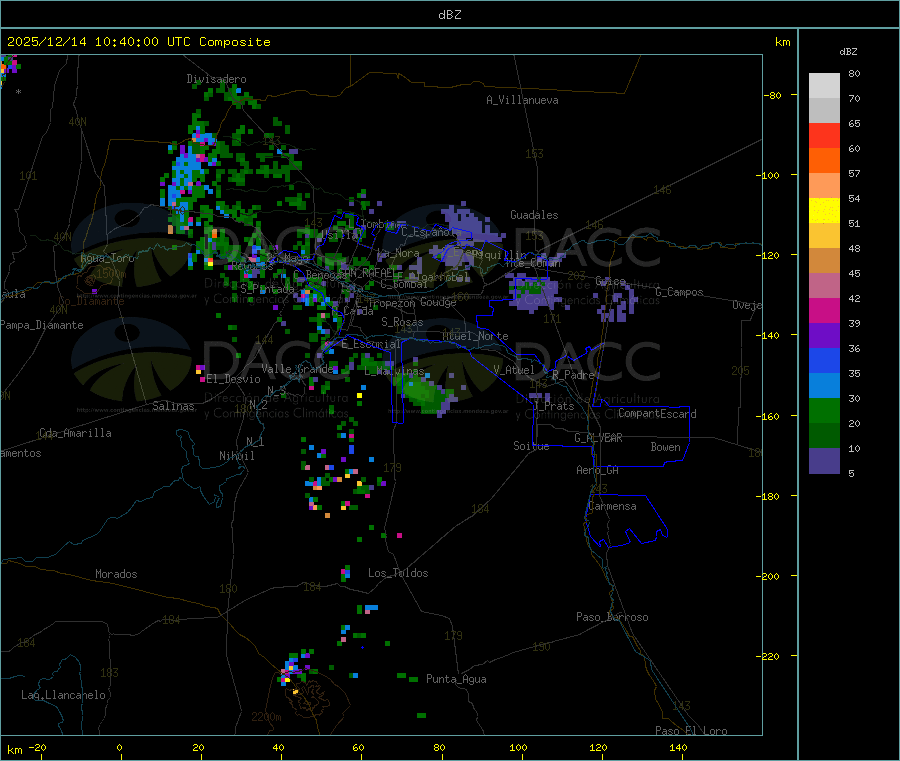This screenshot has height=761, width=900.
Task: Click the Cda_Amarilla map label
Action: click(x=75, y=433)
